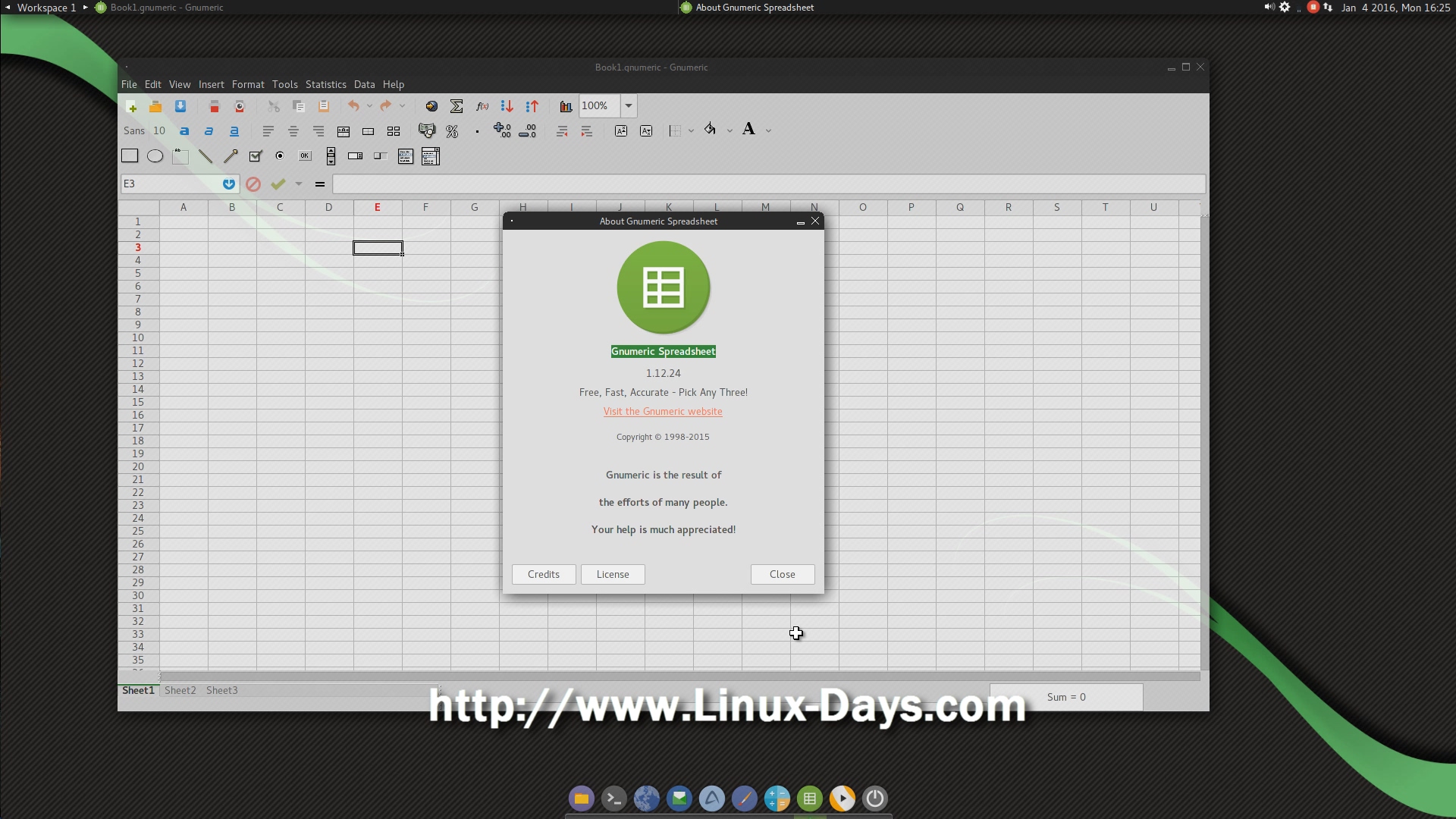Insert a Sum with the sigma icon

click(x=457, y=106)
